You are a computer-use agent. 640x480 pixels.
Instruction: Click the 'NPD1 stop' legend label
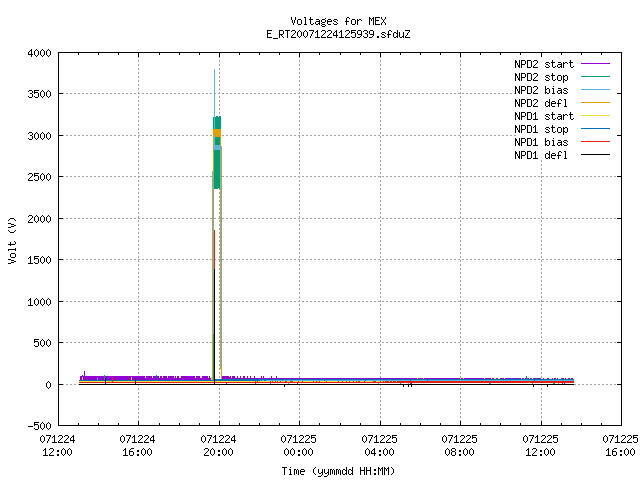coord(541,129)
